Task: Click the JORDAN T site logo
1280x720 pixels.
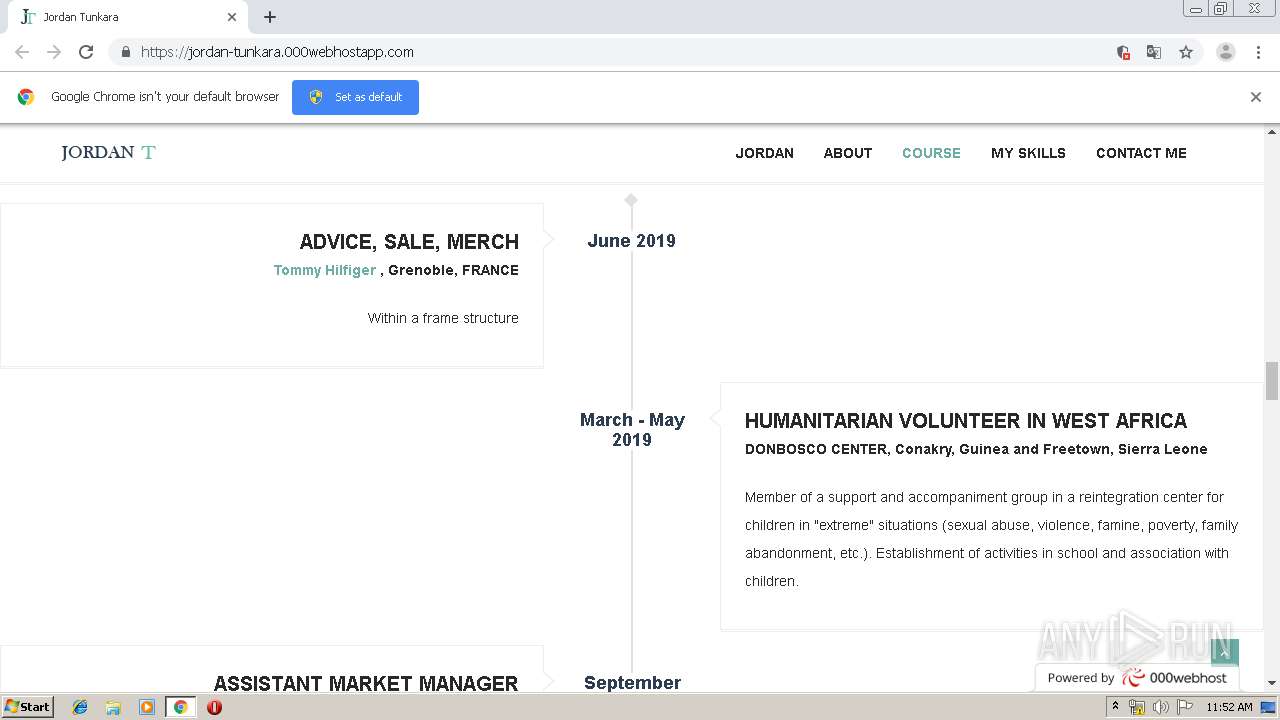Action: click(x=108, y=152)
